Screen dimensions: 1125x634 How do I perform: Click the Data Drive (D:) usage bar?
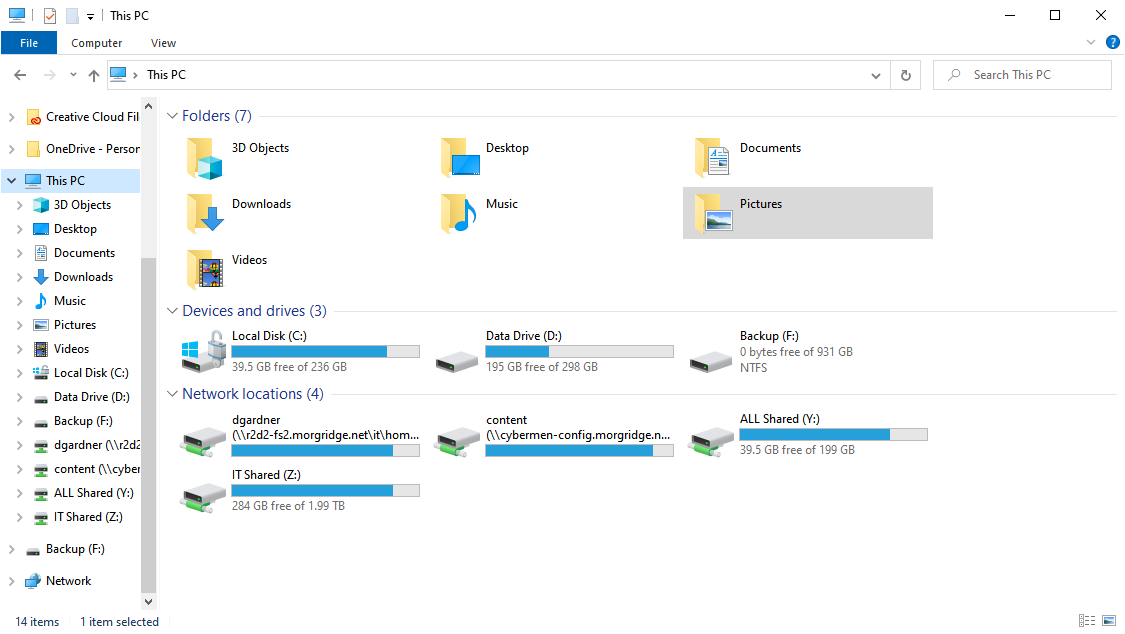point(579,351)
